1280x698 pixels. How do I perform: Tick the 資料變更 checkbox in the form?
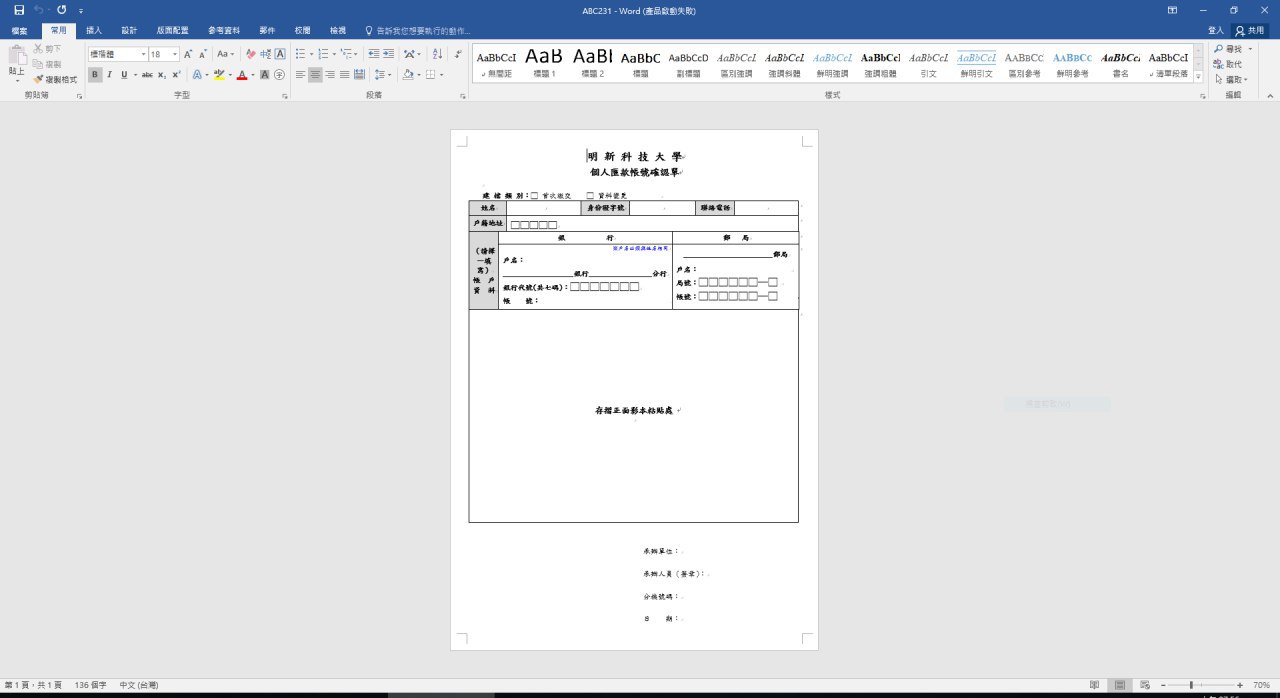click(x=590, y=196)
